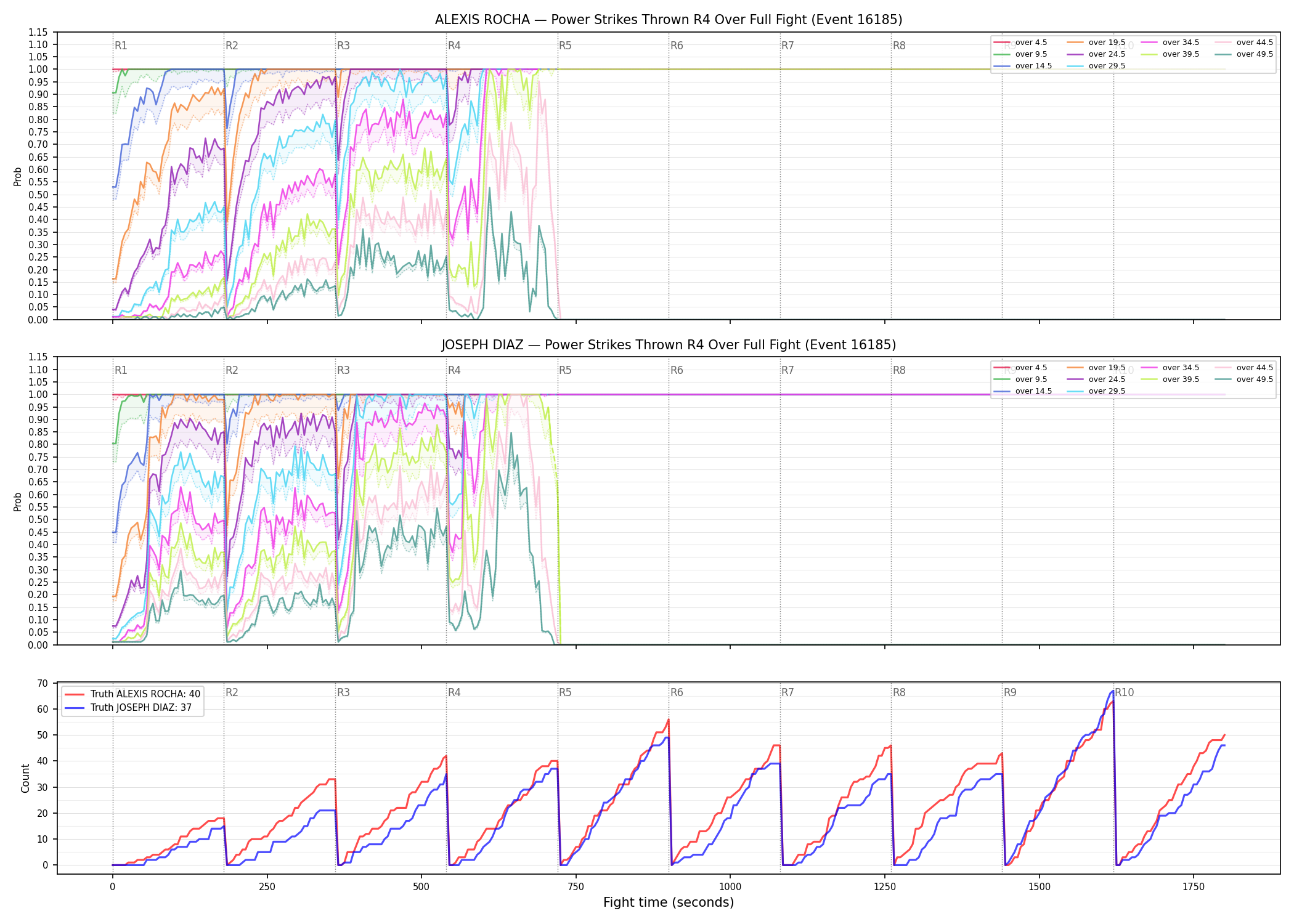Select R3 round label in Diaz chart
This screenshot has width=1294, height=924.
point(343,370)
